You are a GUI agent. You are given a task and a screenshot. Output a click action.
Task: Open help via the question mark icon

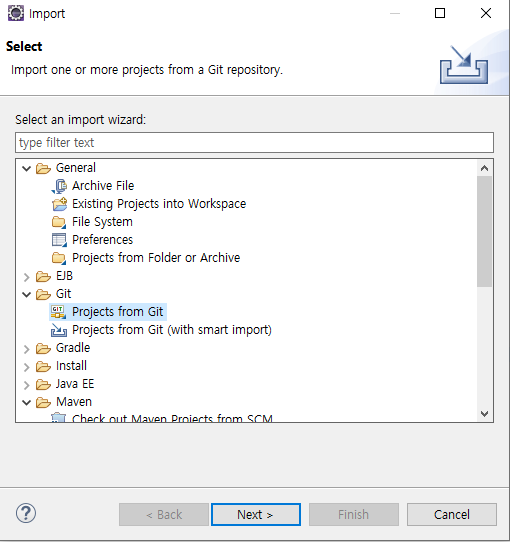(26, 513)
